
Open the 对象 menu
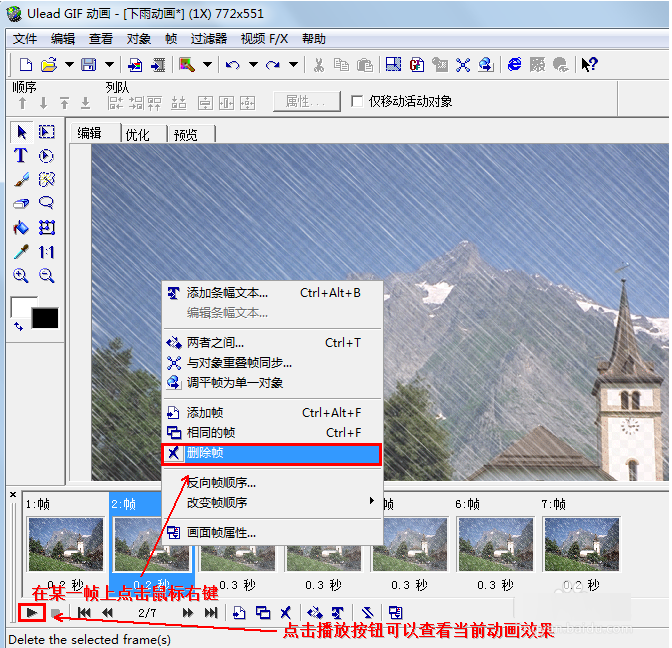pyautogui.click(x=139, y=39)
